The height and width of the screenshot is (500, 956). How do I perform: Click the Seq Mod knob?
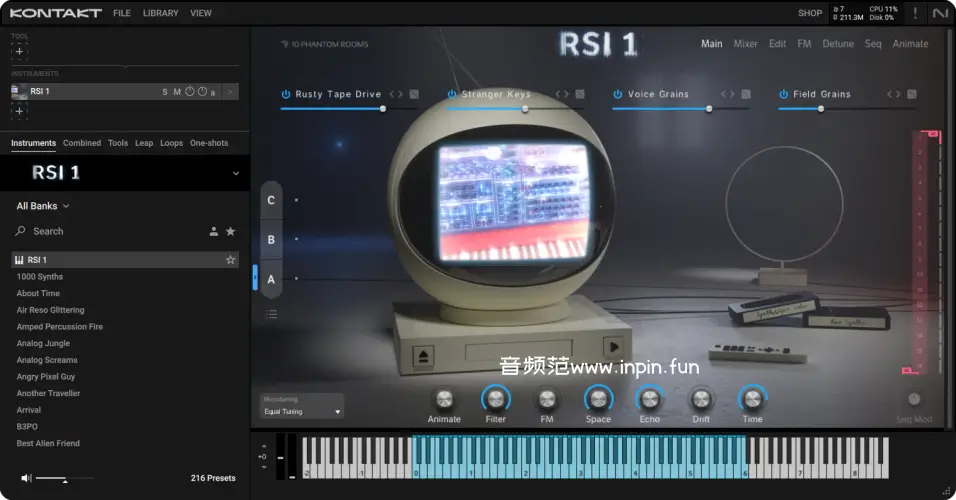point(913,399)
